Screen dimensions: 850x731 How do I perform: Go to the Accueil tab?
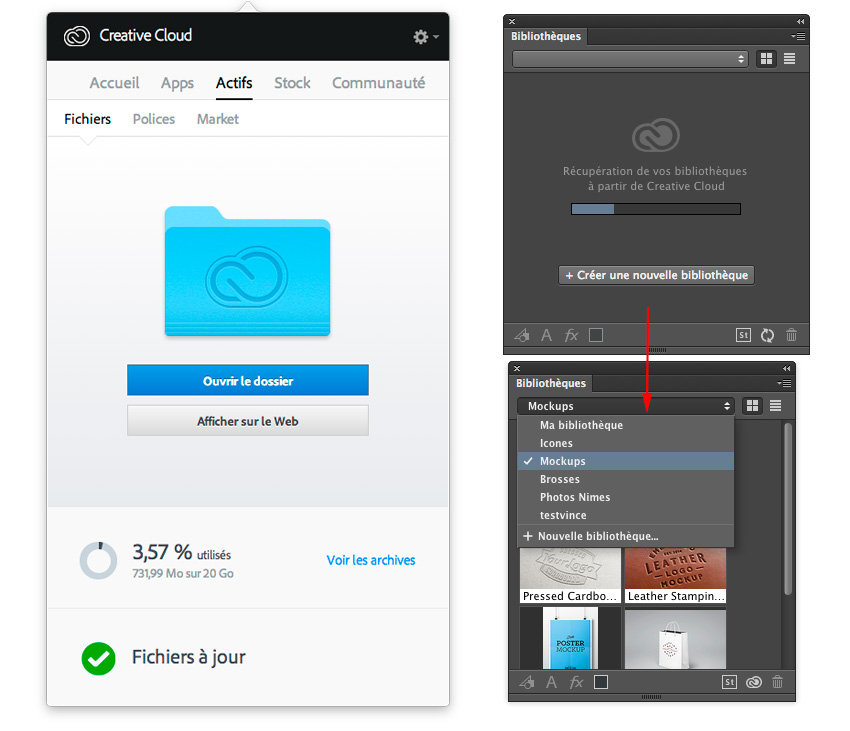(114, 83)
